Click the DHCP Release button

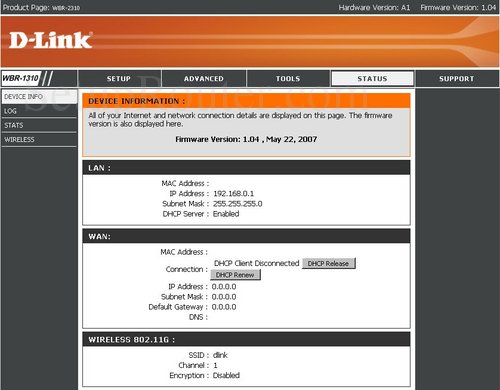tap(329, 263)
